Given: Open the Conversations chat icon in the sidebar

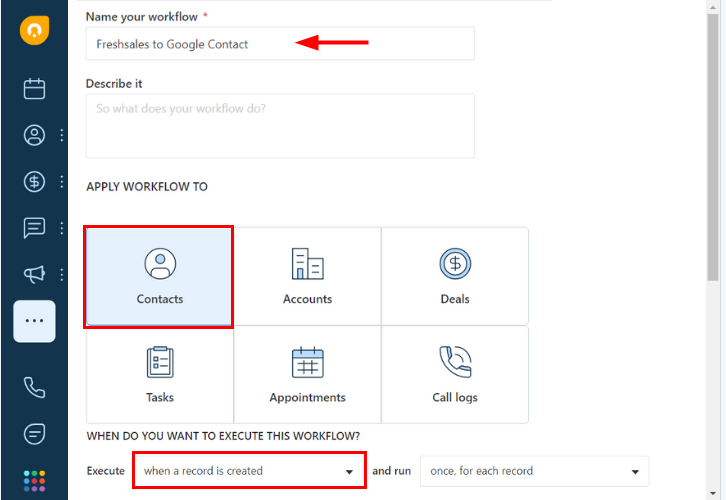Looking at the screenshot, I should coord(34,228).
